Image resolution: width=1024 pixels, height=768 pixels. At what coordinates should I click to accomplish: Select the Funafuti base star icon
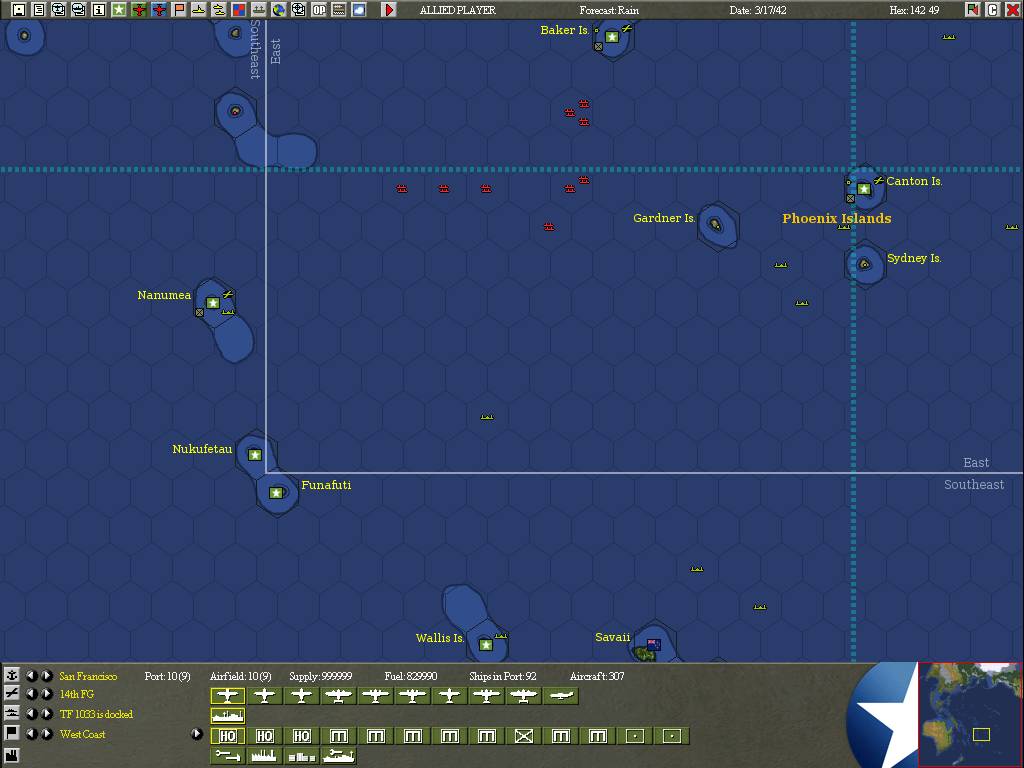(x=276, y=492)
